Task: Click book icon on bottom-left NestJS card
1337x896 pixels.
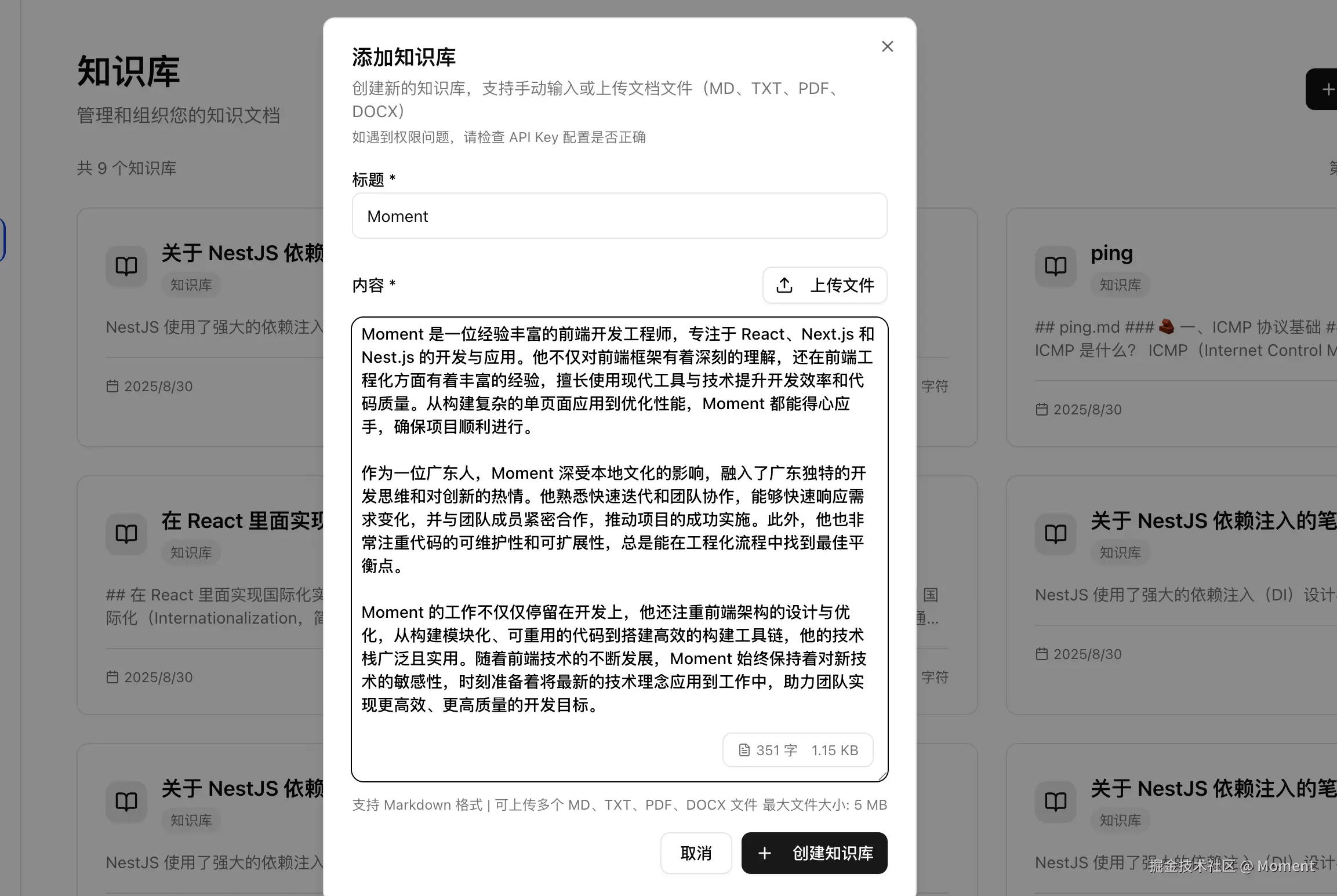Action: coord(126,802)
